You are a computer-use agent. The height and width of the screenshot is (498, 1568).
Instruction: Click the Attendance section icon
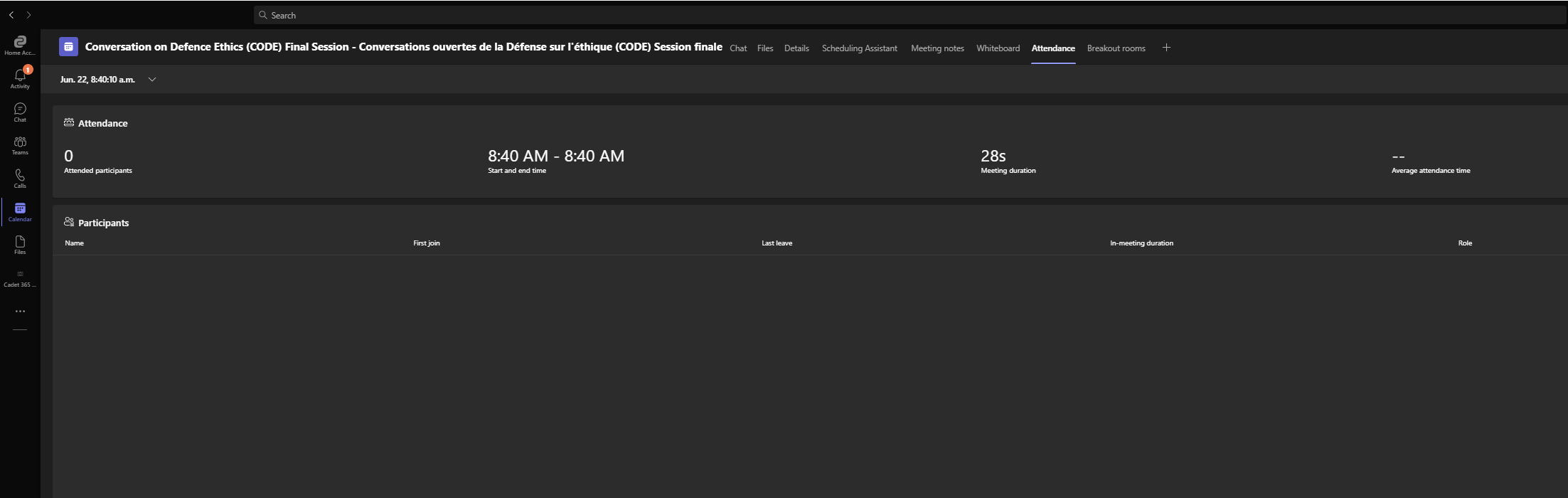(69, 122)
